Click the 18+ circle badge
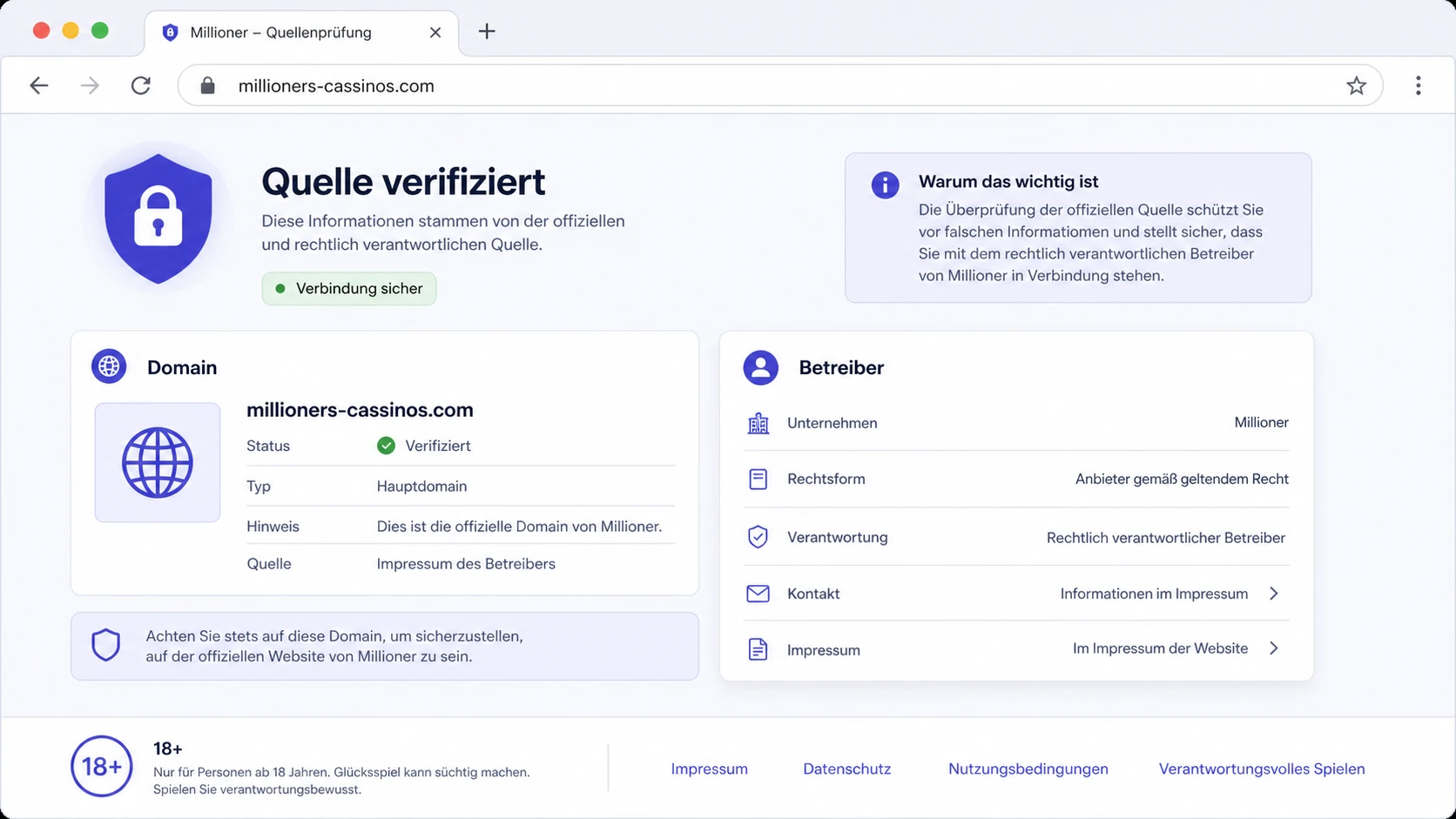1456x819 pixels. click(x=102, y=767)
